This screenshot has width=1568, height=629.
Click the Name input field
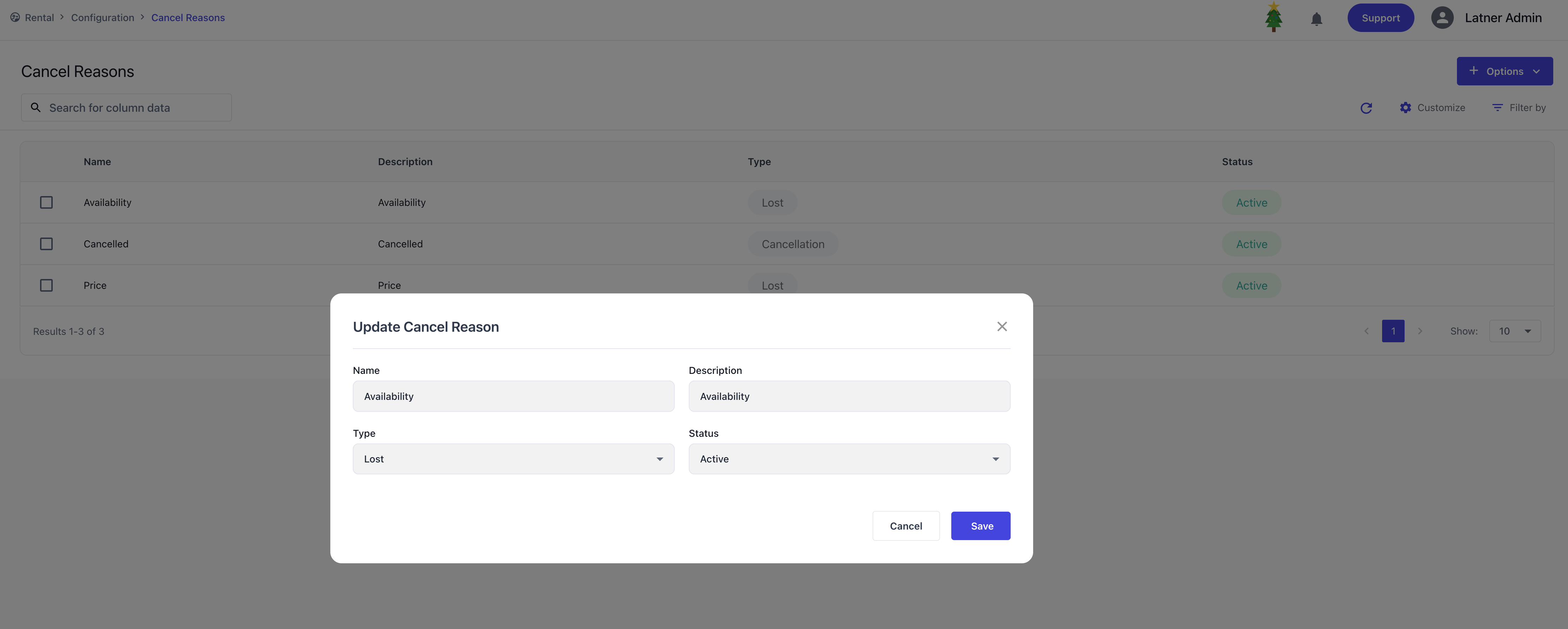[x=513, y=396]
